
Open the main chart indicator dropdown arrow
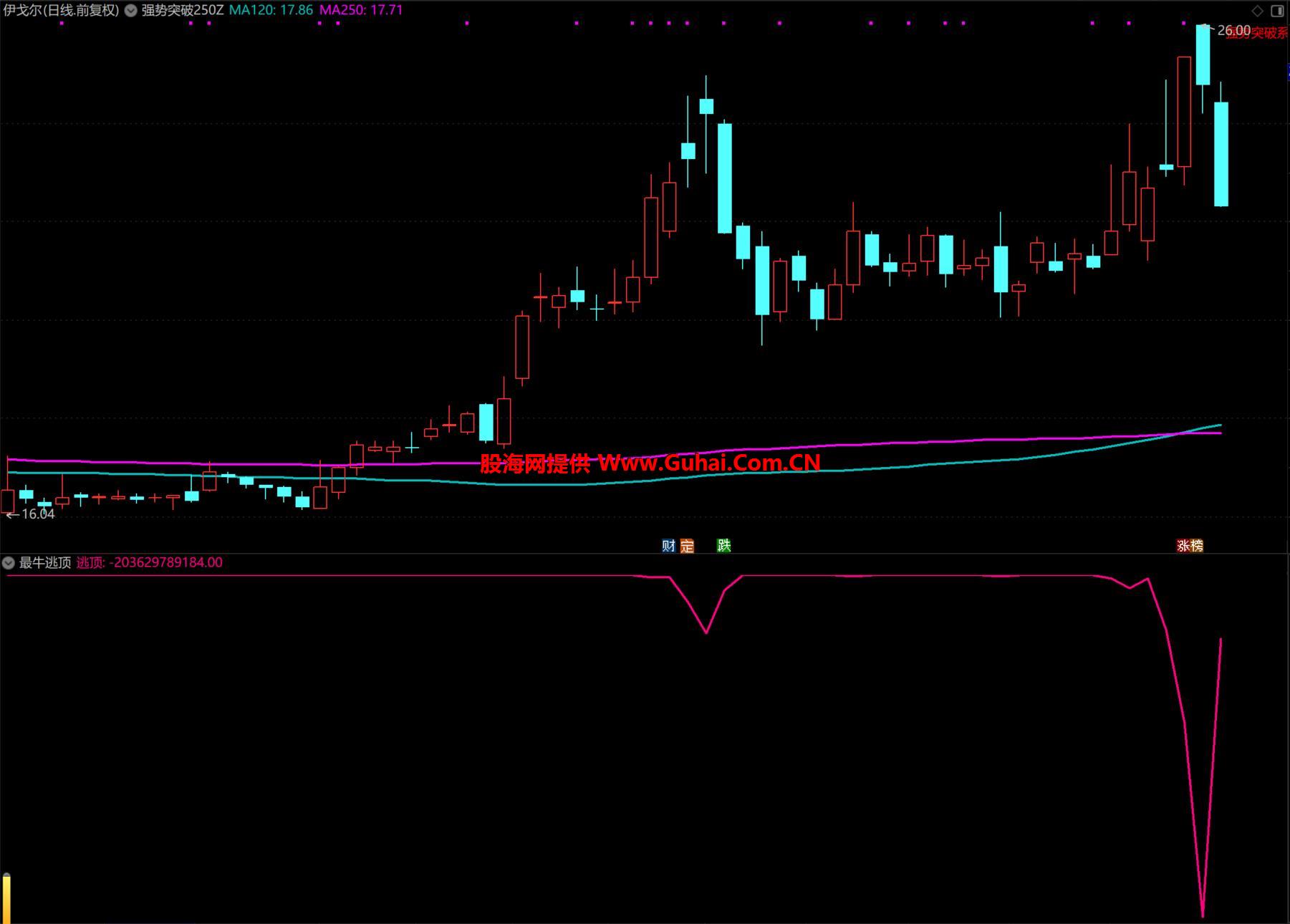coord(130,11)
